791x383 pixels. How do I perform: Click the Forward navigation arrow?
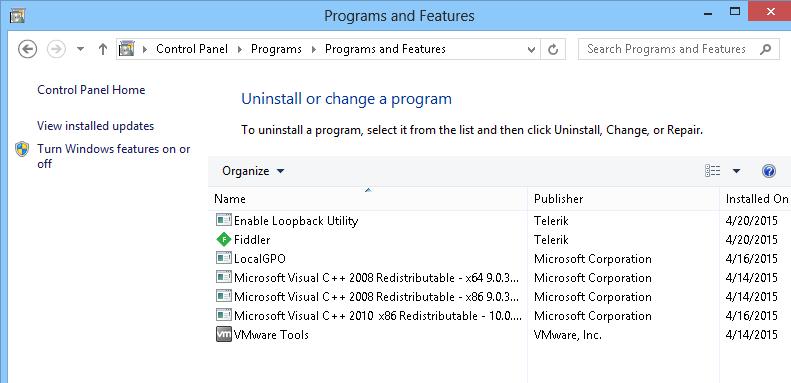click(x=56, y=49)
